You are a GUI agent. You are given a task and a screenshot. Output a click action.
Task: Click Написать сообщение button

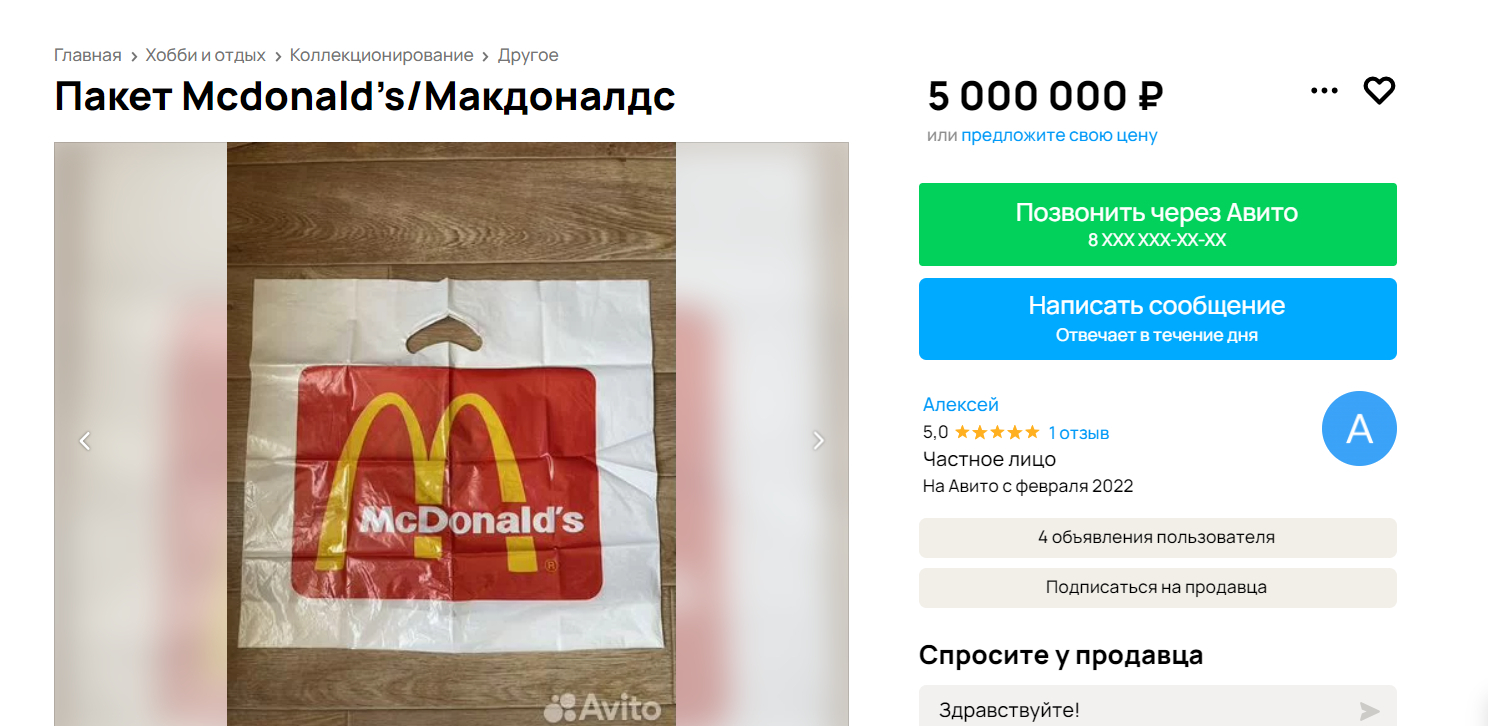(x=1158, y=319)
